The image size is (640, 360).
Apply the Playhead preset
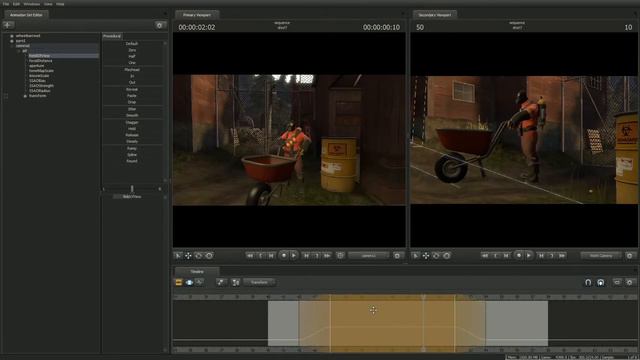pos(132,70)
